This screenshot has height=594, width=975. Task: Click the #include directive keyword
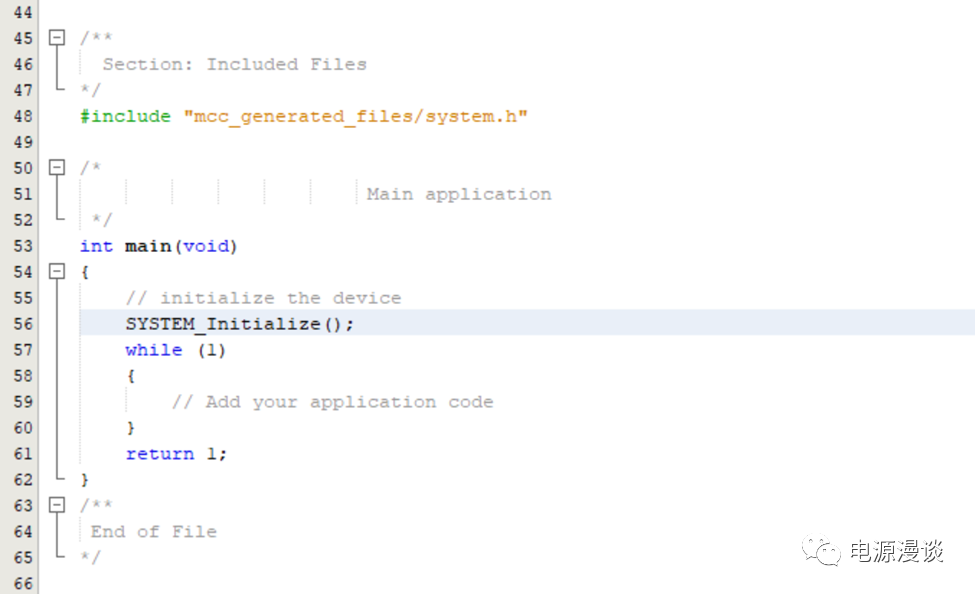click(125, 116)
